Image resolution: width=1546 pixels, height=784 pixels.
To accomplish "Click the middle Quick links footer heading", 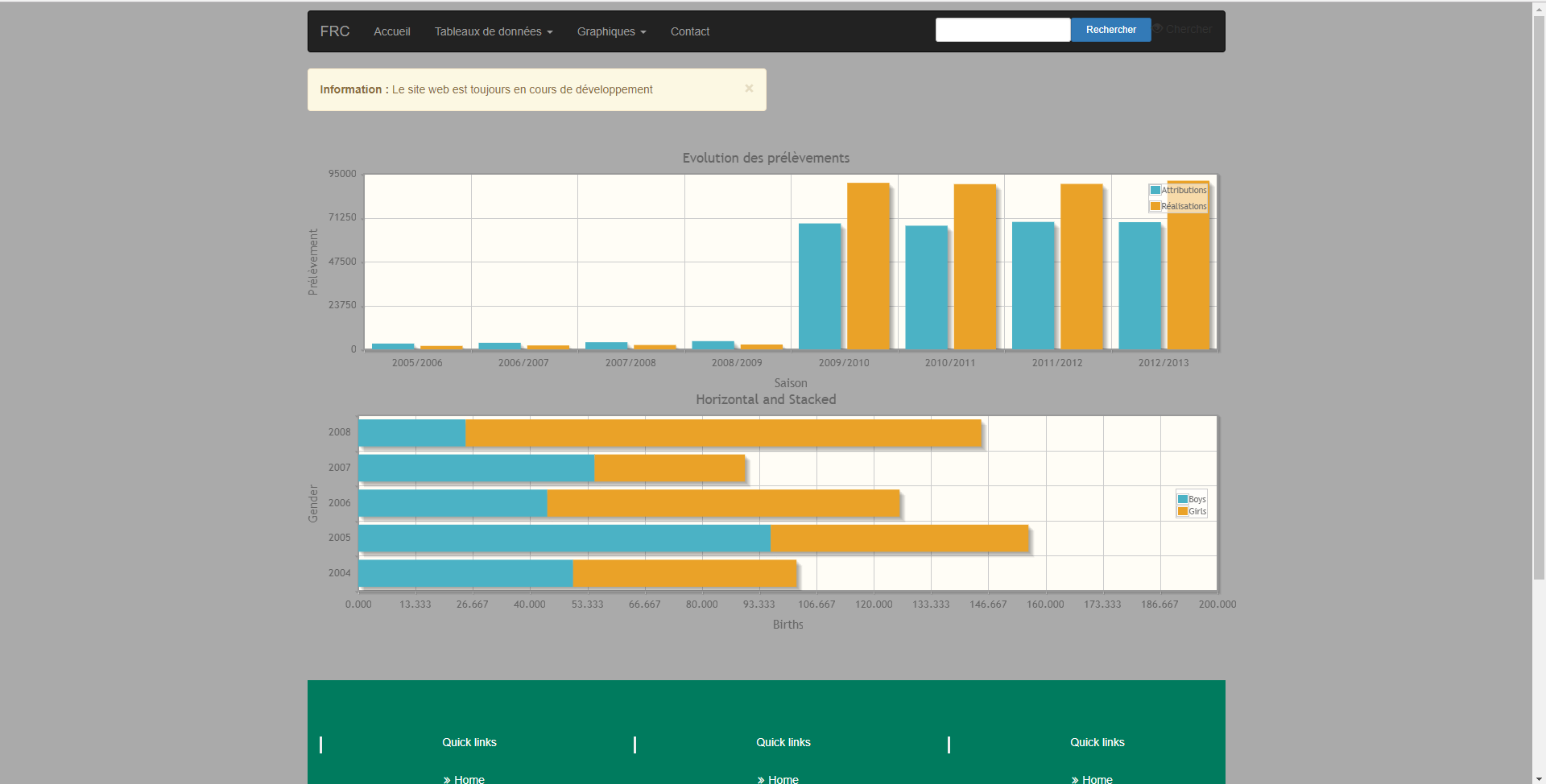I will (x=783, y=742).
